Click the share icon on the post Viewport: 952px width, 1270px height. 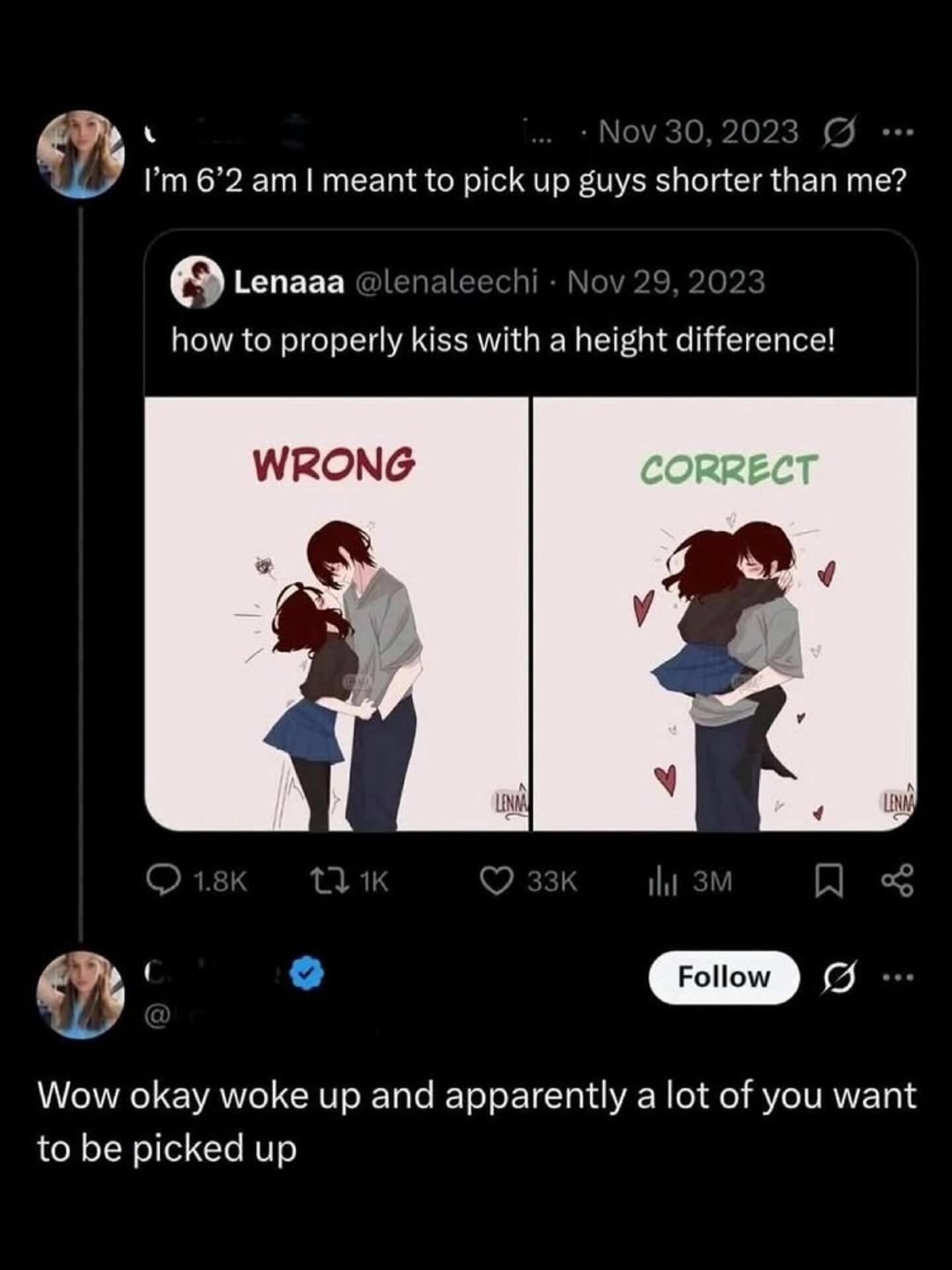click(898, 882)
